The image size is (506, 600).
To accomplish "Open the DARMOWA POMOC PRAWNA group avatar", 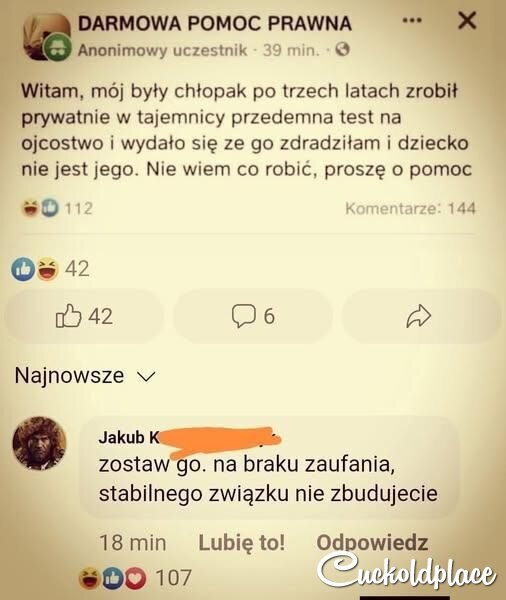I will (x=46, y=36).
